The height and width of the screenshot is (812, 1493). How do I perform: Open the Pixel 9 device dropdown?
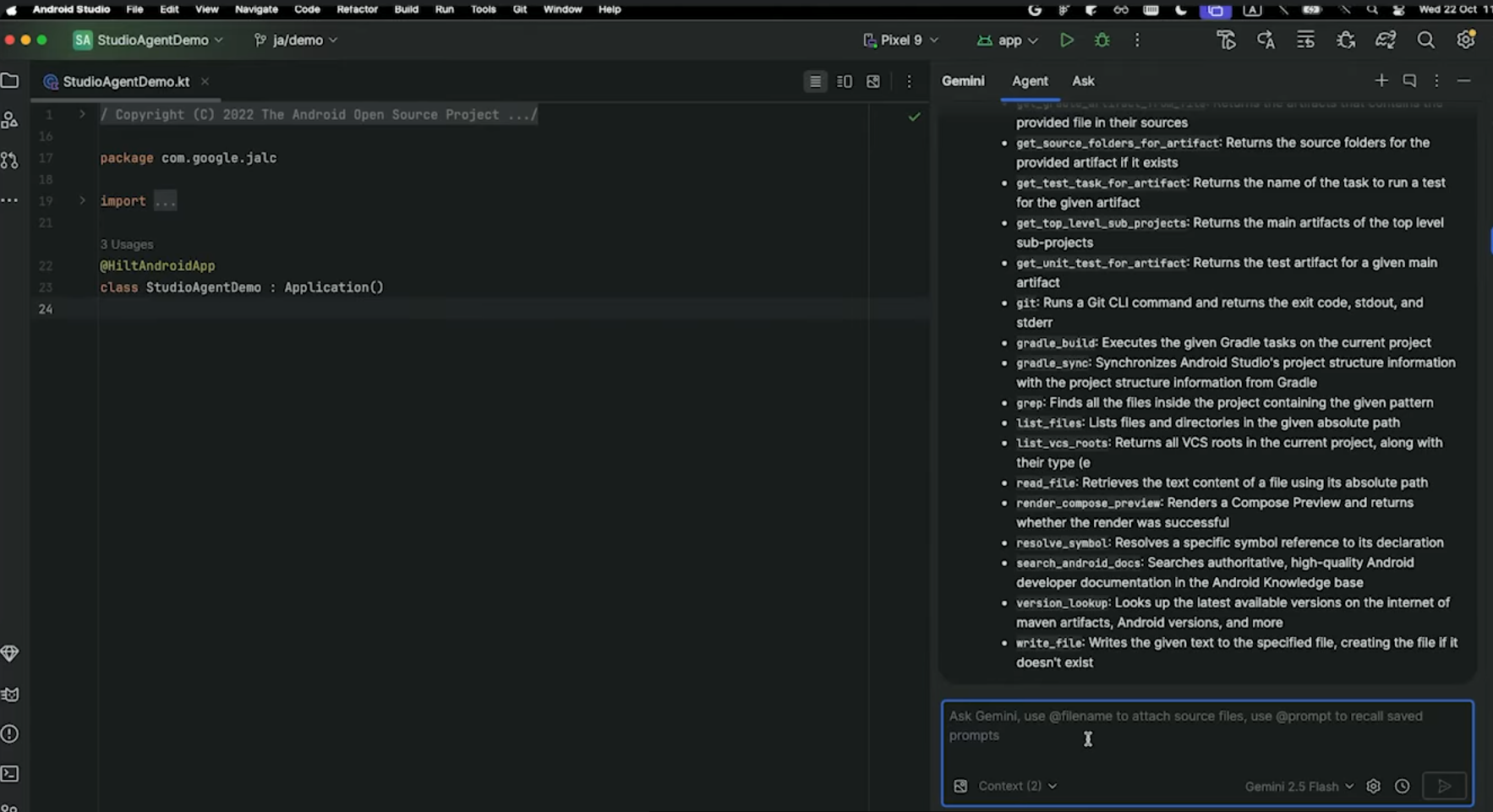(900, 40)
